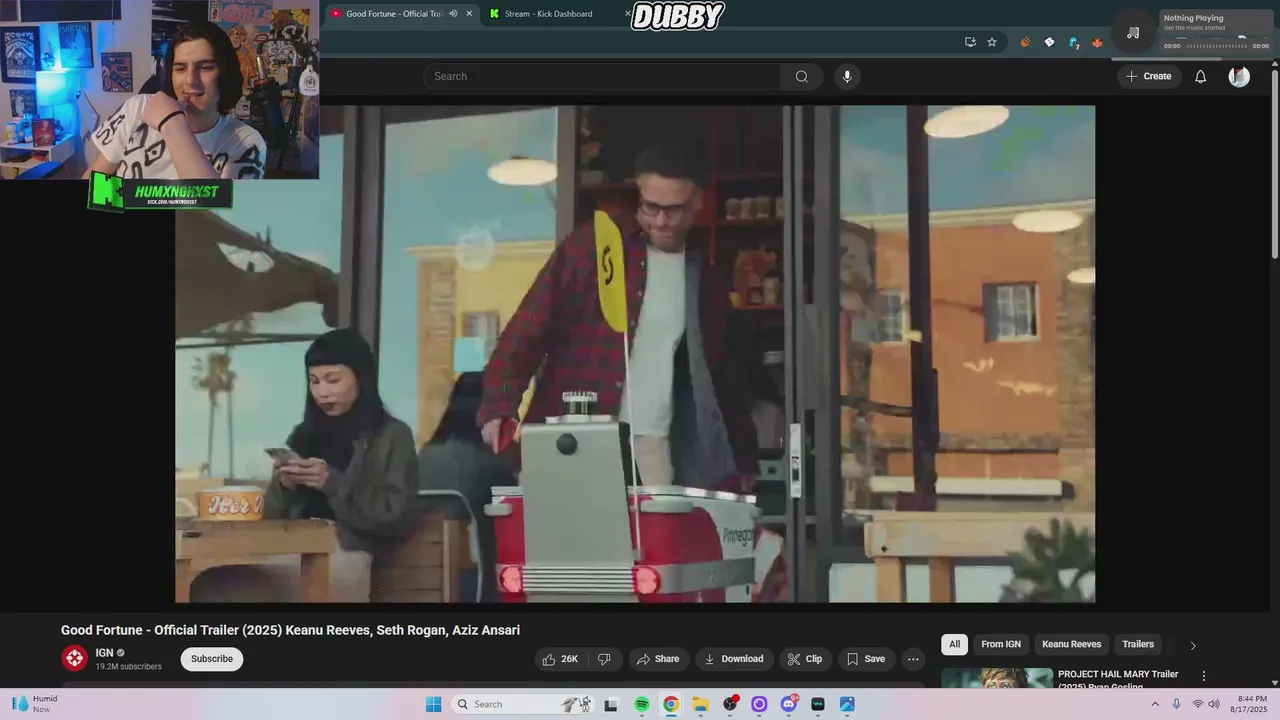Dislike the video with thumbs down
This screenshot has width=1280, height=720.
(604, 659)
